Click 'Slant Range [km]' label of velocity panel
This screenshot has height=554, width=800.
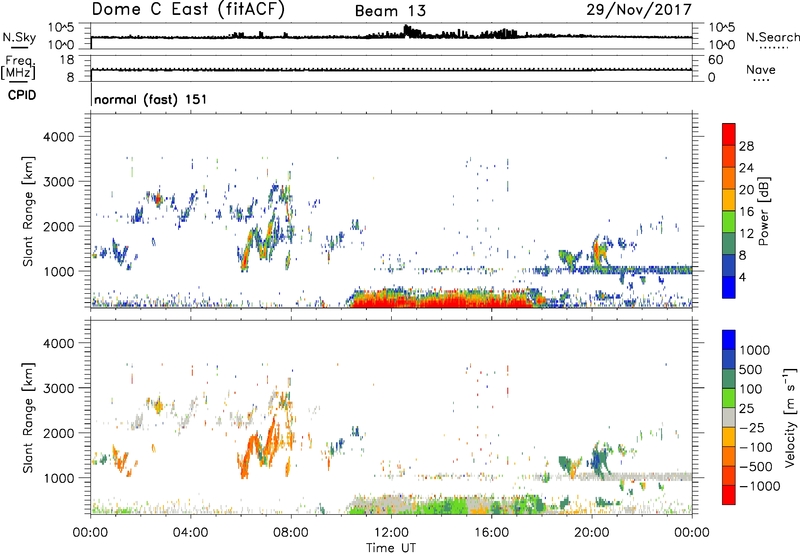click(28, 418)
